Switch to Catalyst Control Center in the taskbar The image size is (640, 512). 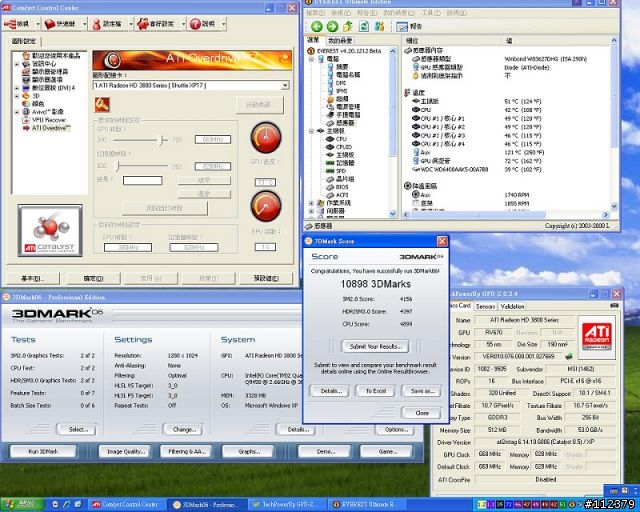click(127, 505)
